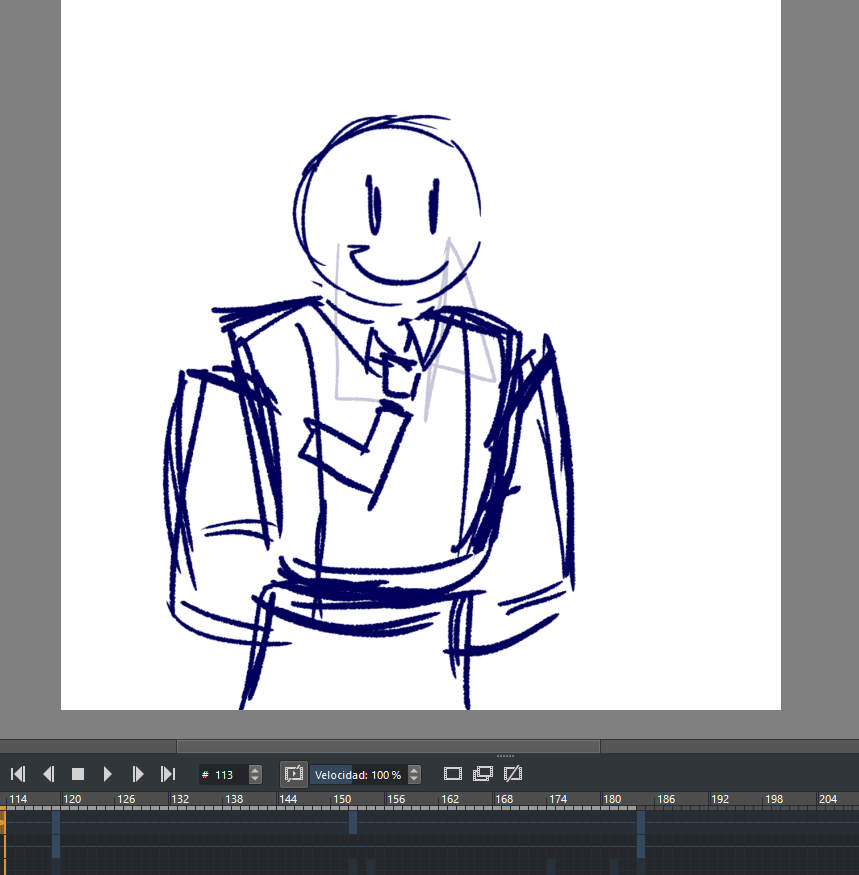Click the current frame number field showing 113
The width and height of the screenshot is (859, 875).
[x=224, y=775]
